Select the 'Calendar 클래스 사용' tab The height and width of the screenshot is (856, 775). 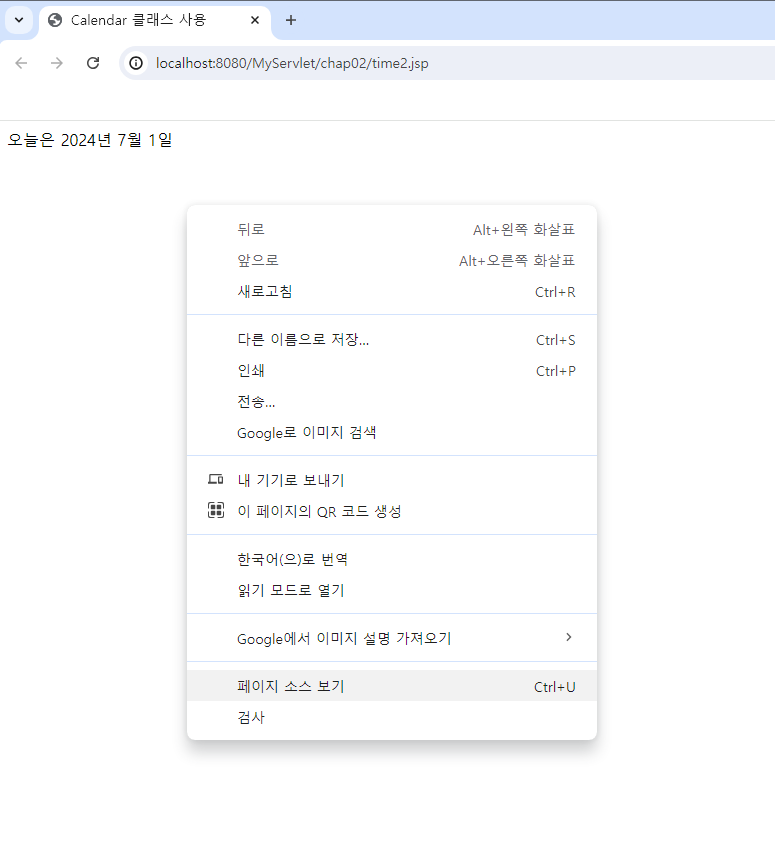click(x=155, y=21)
